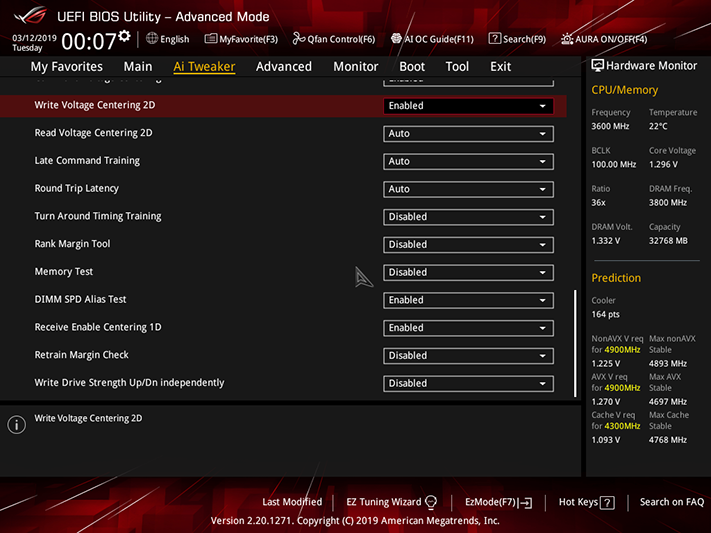Click Search on FAQ link
The image size is (711, 533).
(x=672, y=502)
